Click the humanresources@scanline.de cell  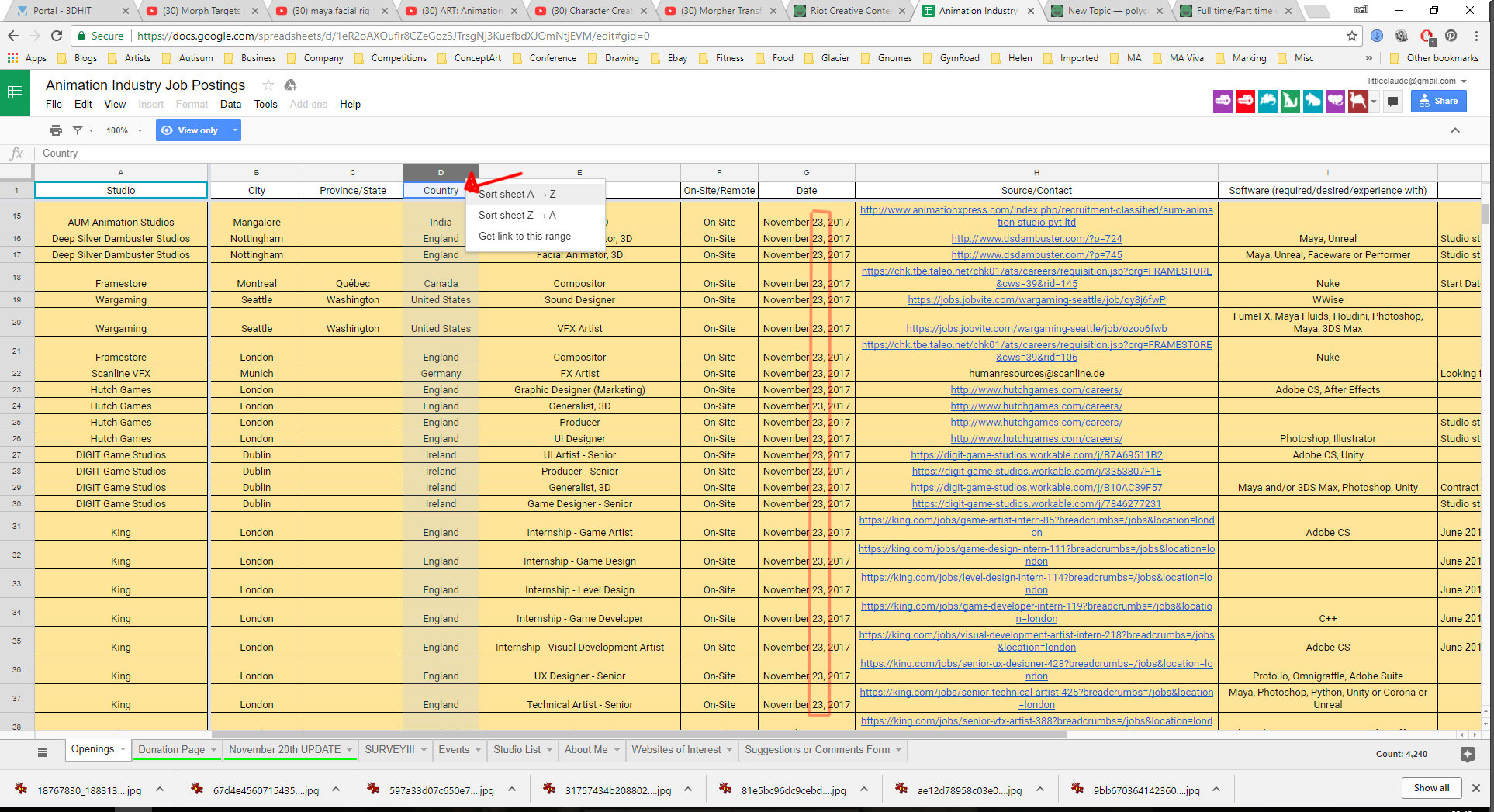pos(1036,374)
